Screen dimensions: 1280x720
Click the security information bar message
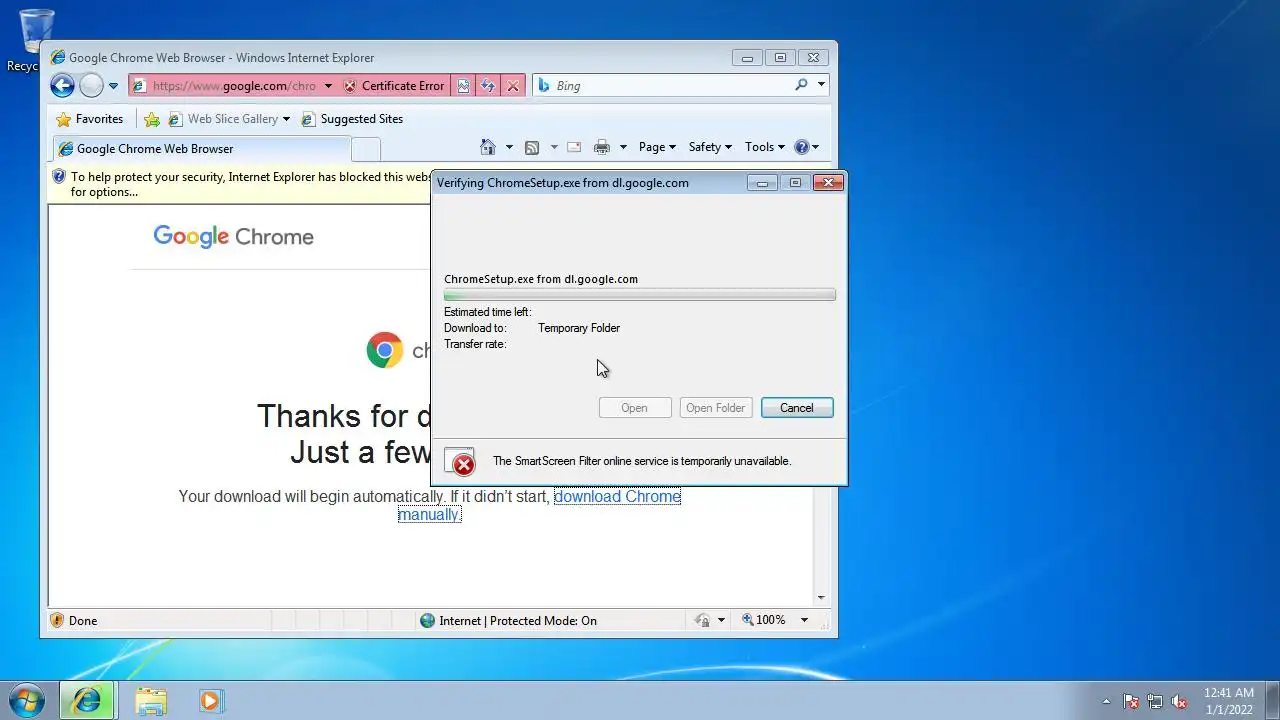(x=240, y=184)
